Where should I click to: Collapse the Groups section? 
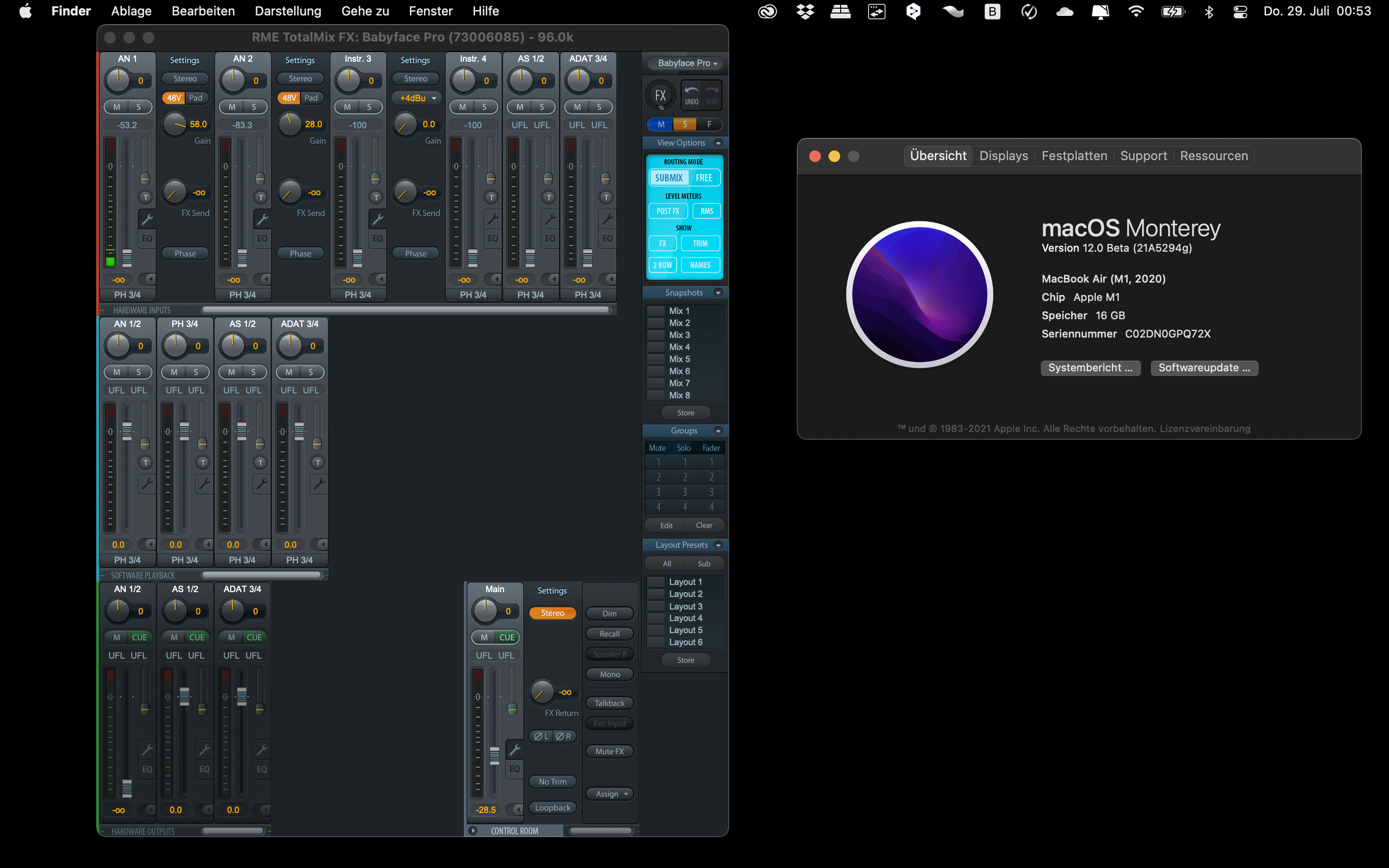click(718, 431)
